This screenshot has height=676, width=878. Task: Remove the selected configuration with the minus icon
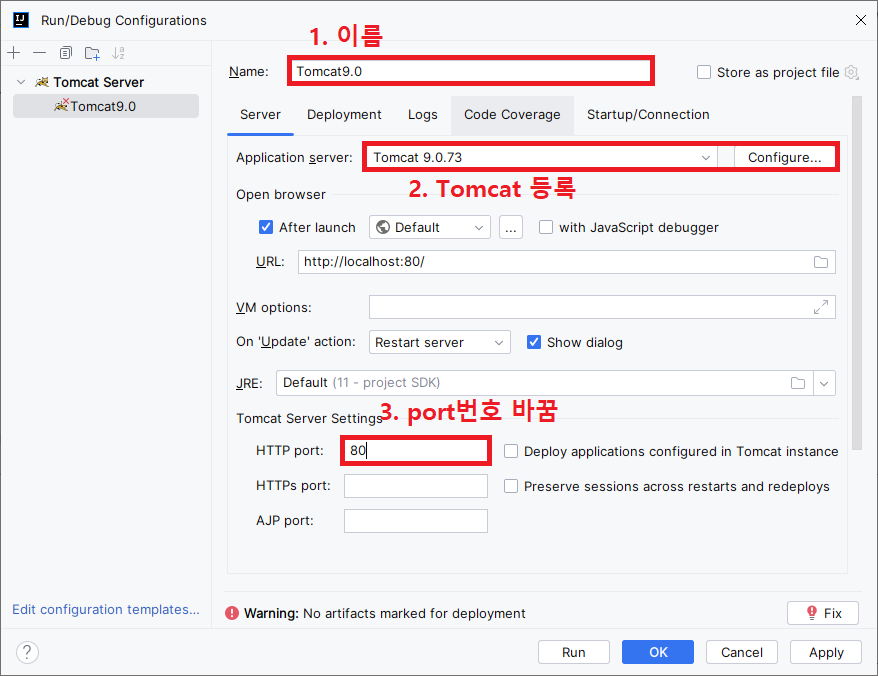(x=39, y=53)
